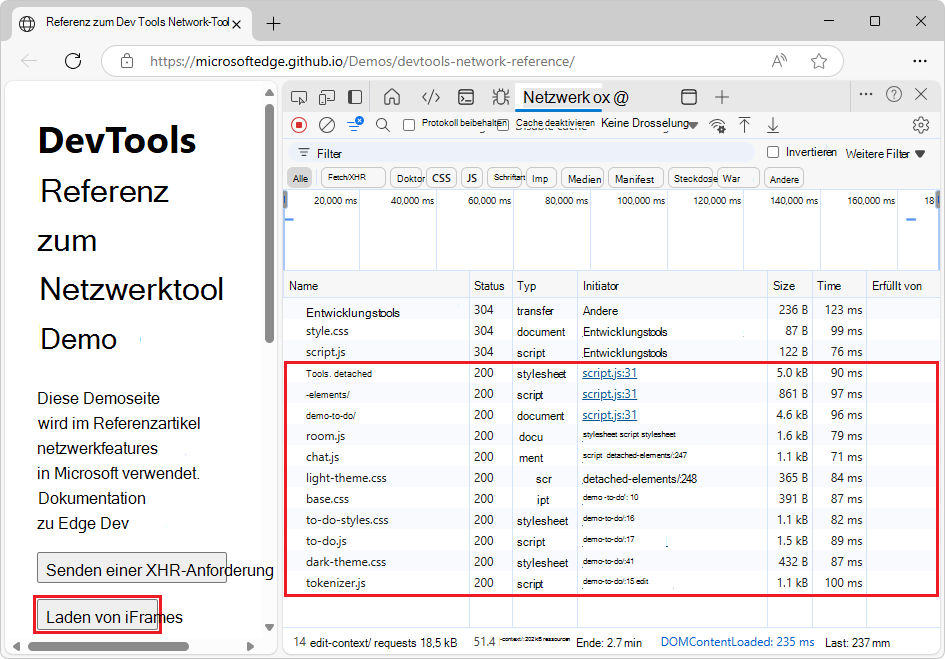Click the import HAR upload arrow

point(744,125)
